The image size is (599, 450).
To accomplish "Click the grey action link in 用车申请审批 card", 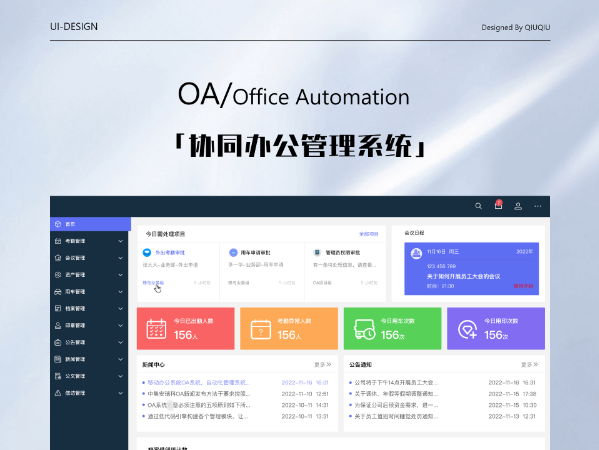I will 239,283.
